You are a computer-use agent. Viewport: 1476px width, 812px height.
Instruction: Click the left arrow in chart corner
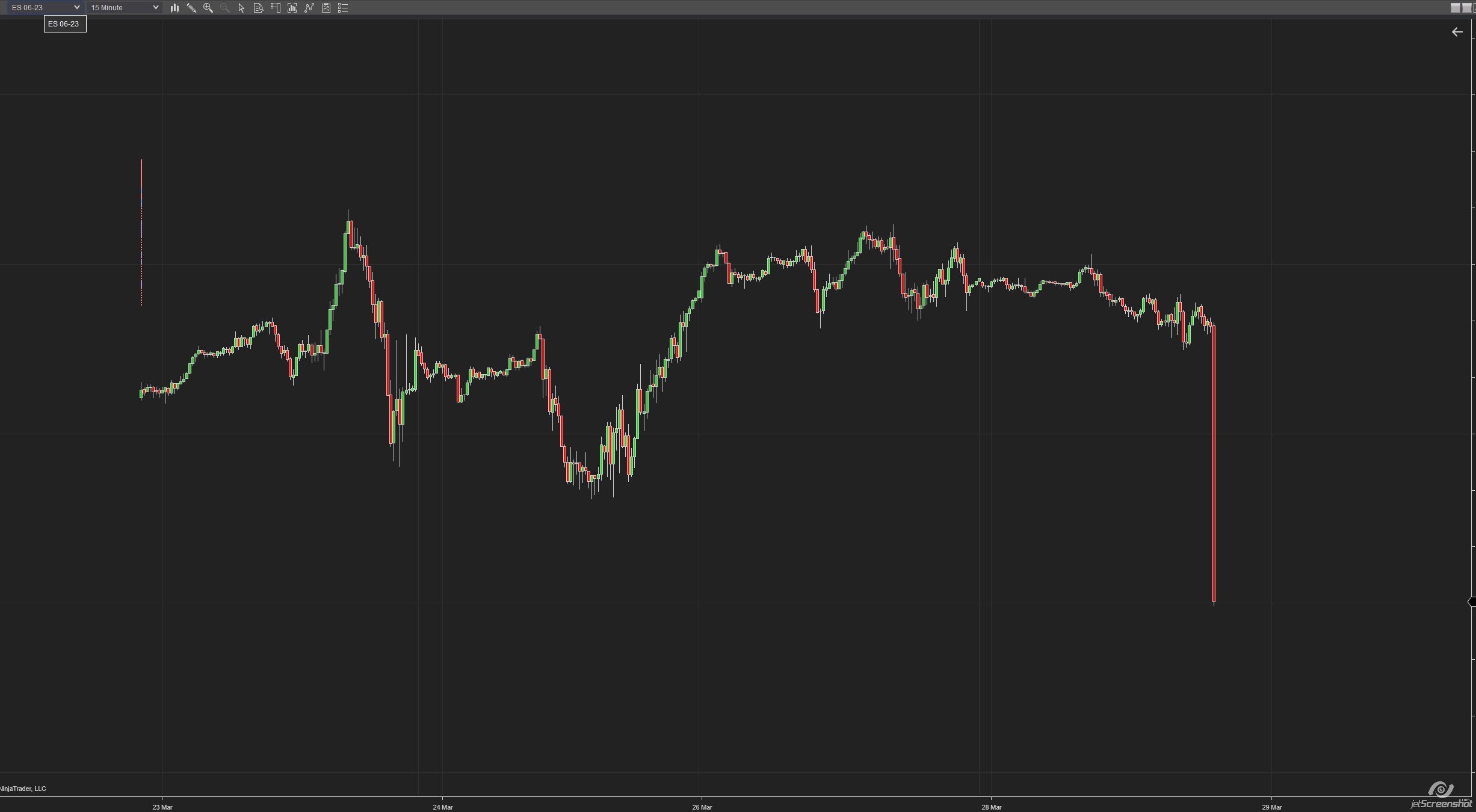click(1457, 32)
